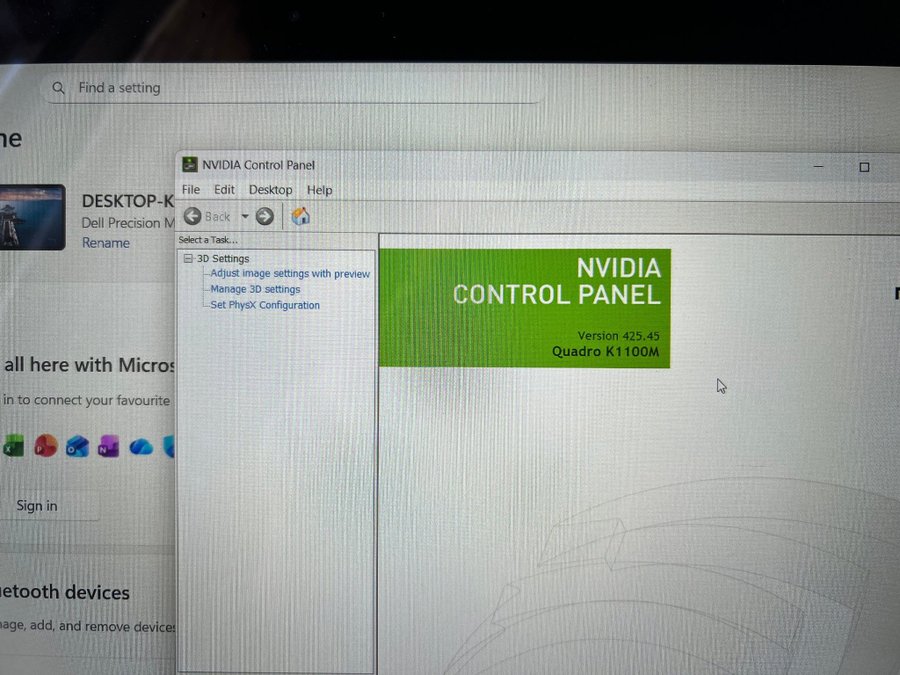Open the File menu
Image resolution: width=900 pixels, height=675 pixels.
[x=190, y=190]
